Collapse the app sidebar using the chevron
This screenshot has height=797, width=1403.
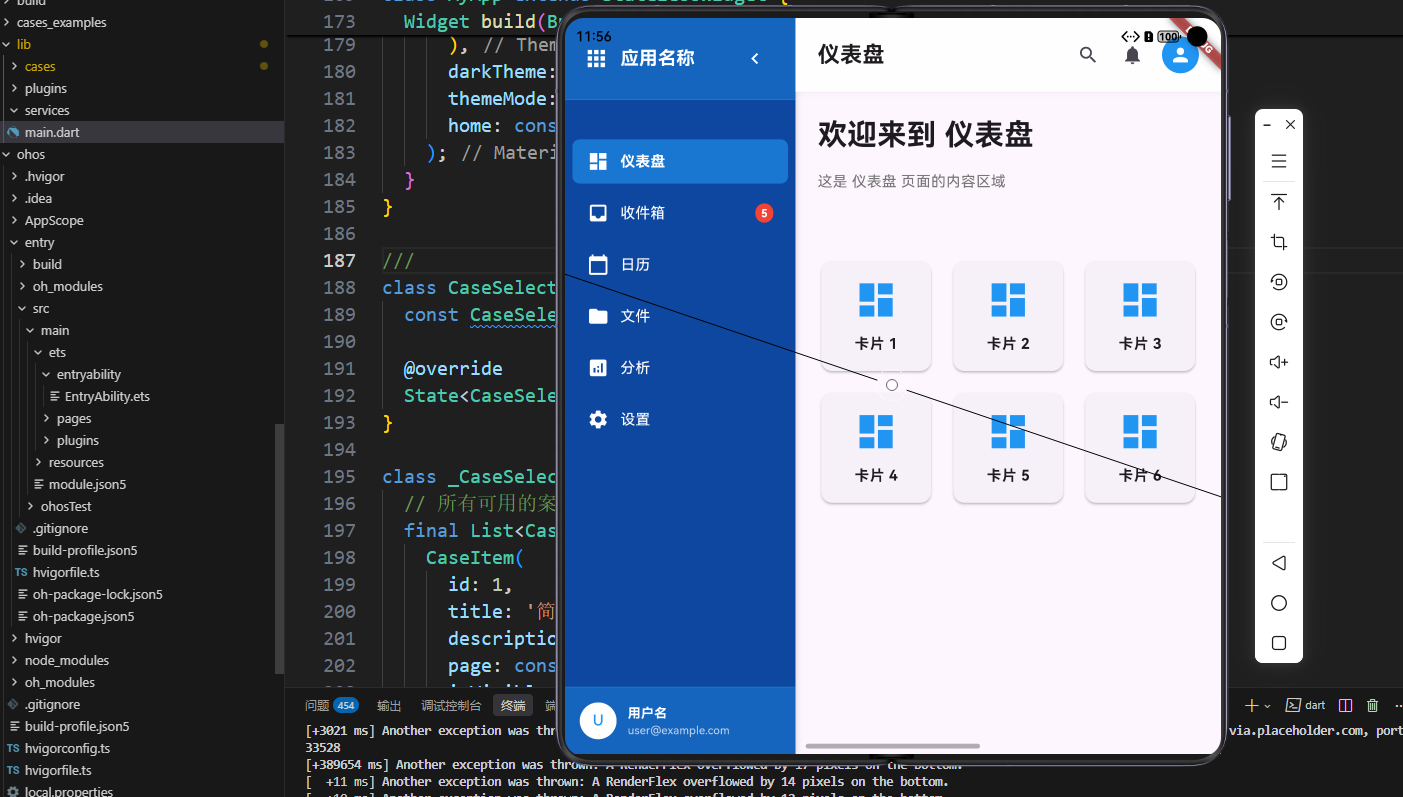pyautogui.click(x=755, y=58)
